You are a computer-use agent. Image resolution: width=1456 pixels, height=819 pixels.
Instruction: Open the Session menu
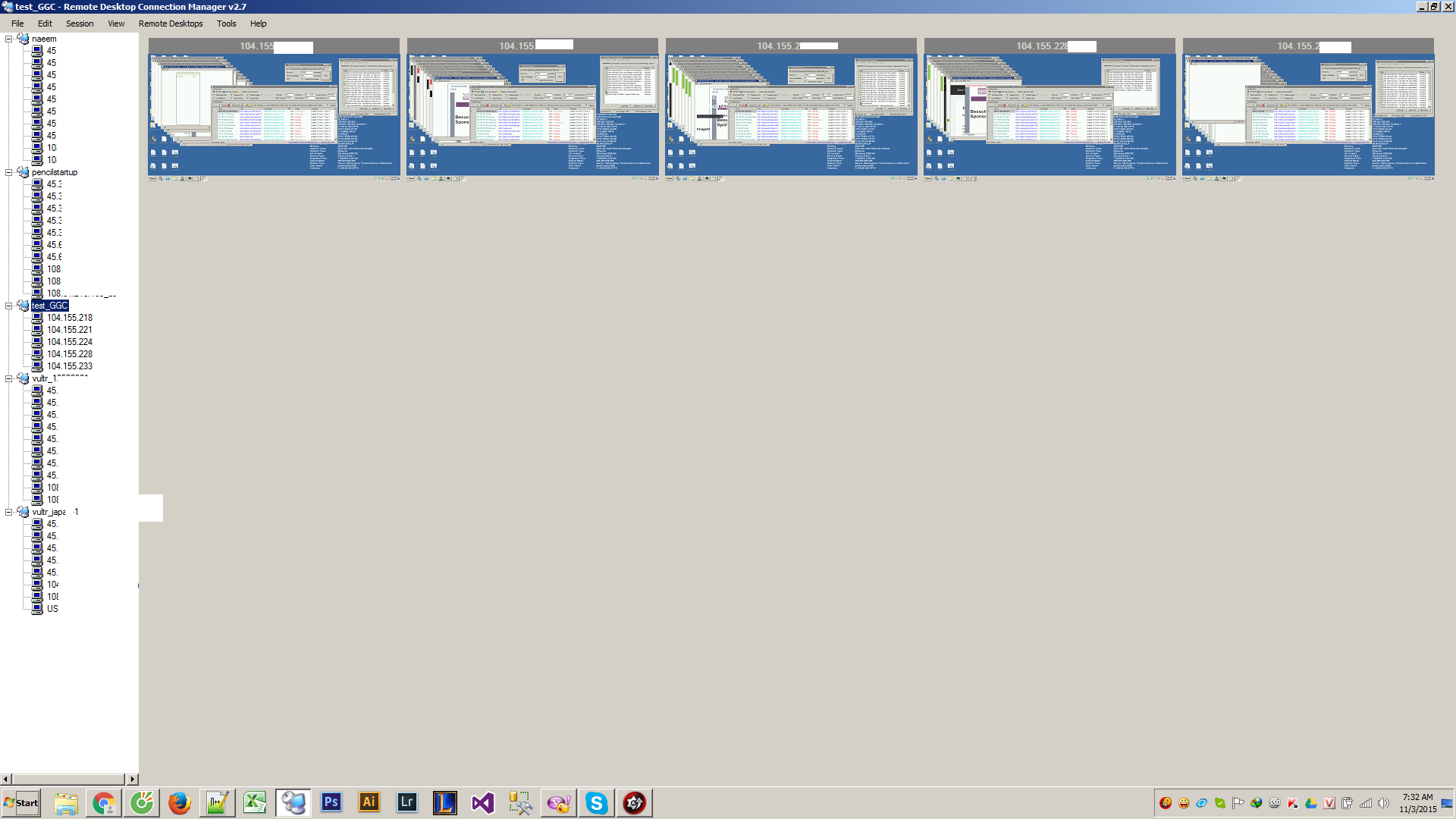click(80, 24)
